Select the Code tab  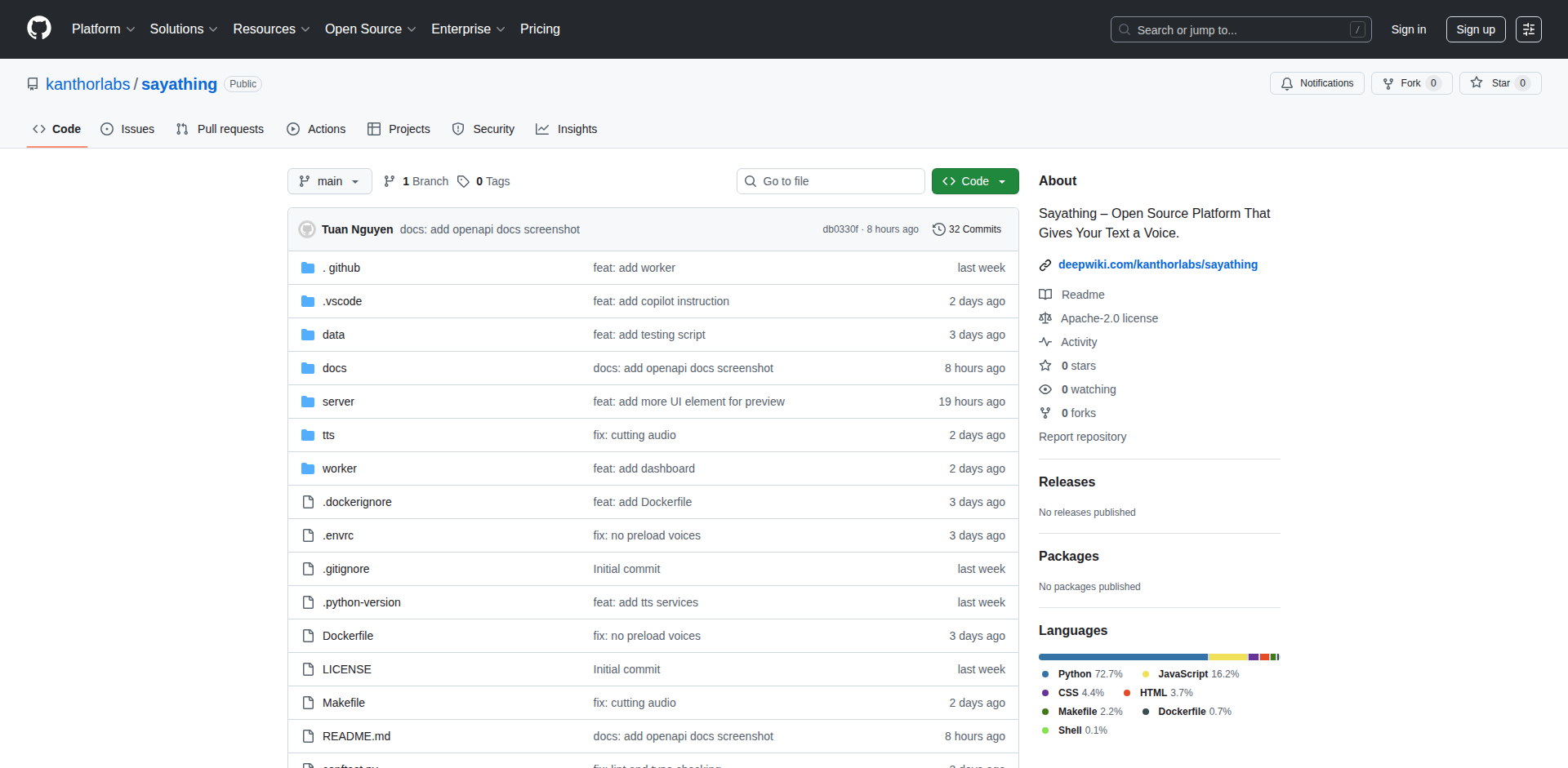point(57,129)
